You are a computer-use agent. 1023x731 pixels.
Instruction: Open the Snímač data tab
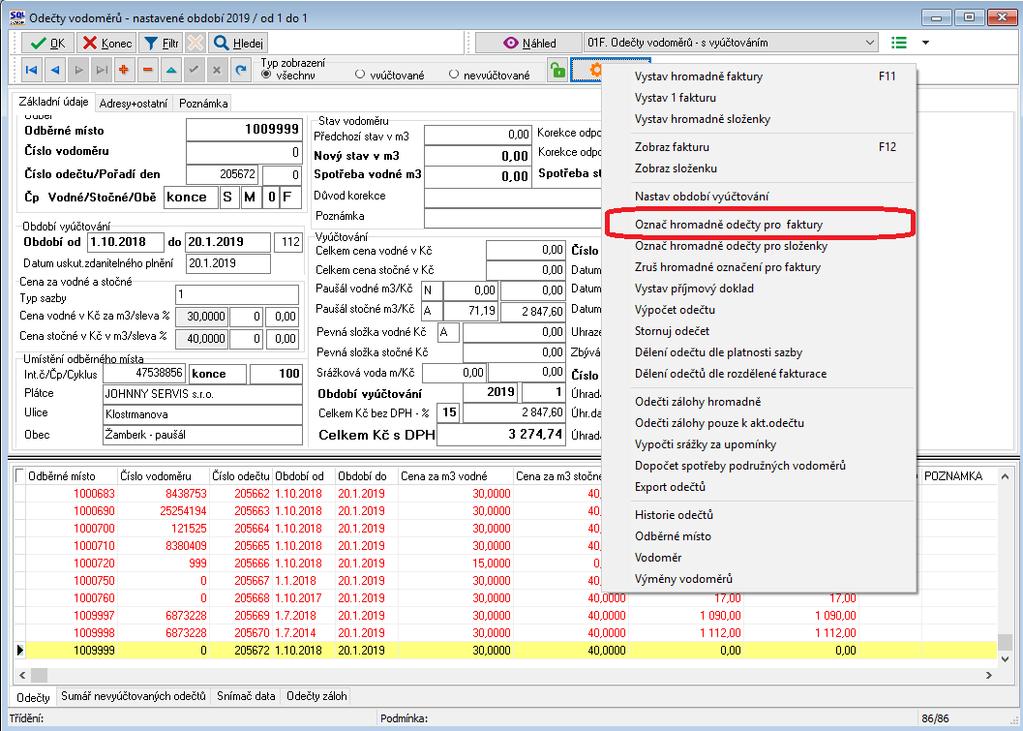coord(246,696)
